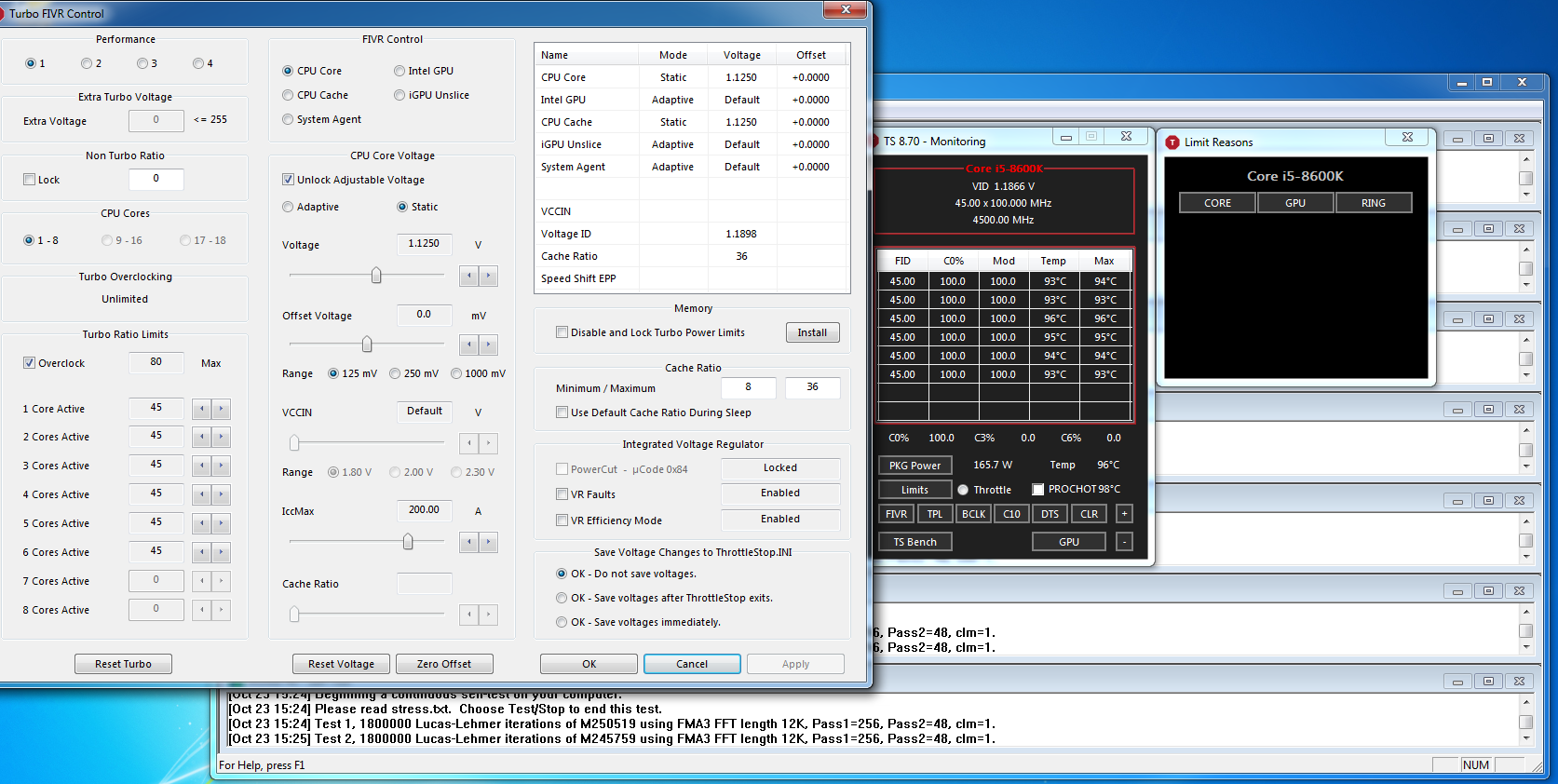This screenshot has width=1558, height=784.
Task: Increase Voltage slider right arrow button
Action: click(488, 276)
